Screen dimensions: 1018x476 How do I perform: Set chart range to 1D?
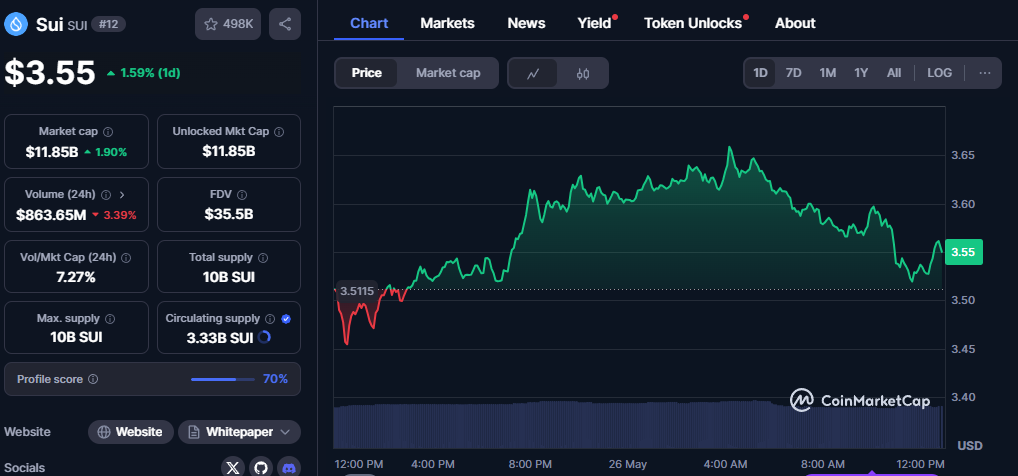tap(760, 73)
